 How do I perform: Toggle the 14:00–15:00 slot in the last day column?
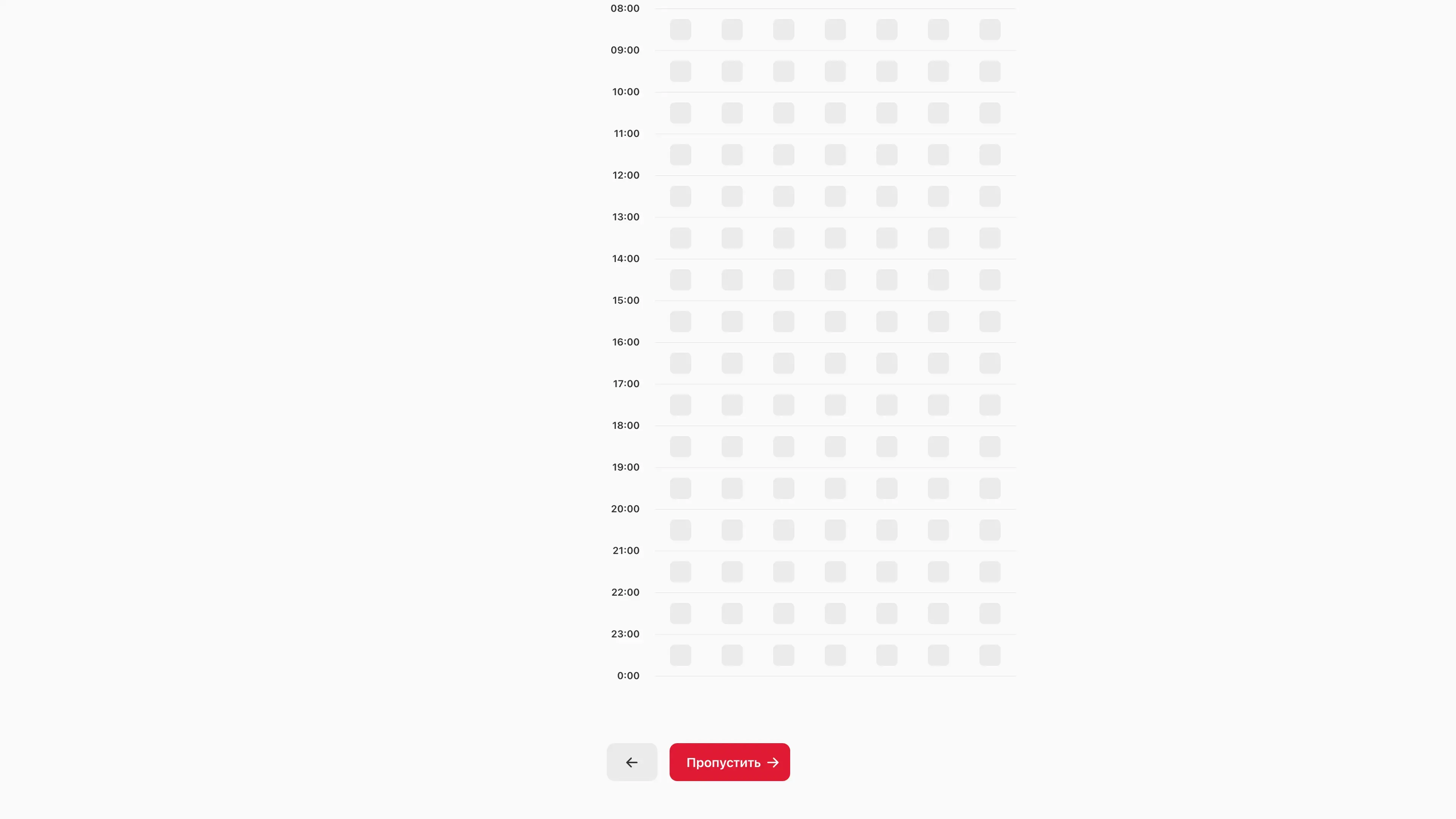[x=990, y=280]
